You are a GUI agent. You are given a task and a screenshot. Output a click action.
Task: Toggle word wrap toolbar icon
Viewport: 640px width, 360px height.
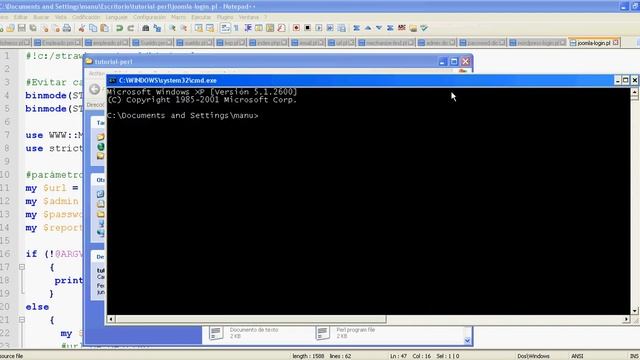tap(225, 28)
